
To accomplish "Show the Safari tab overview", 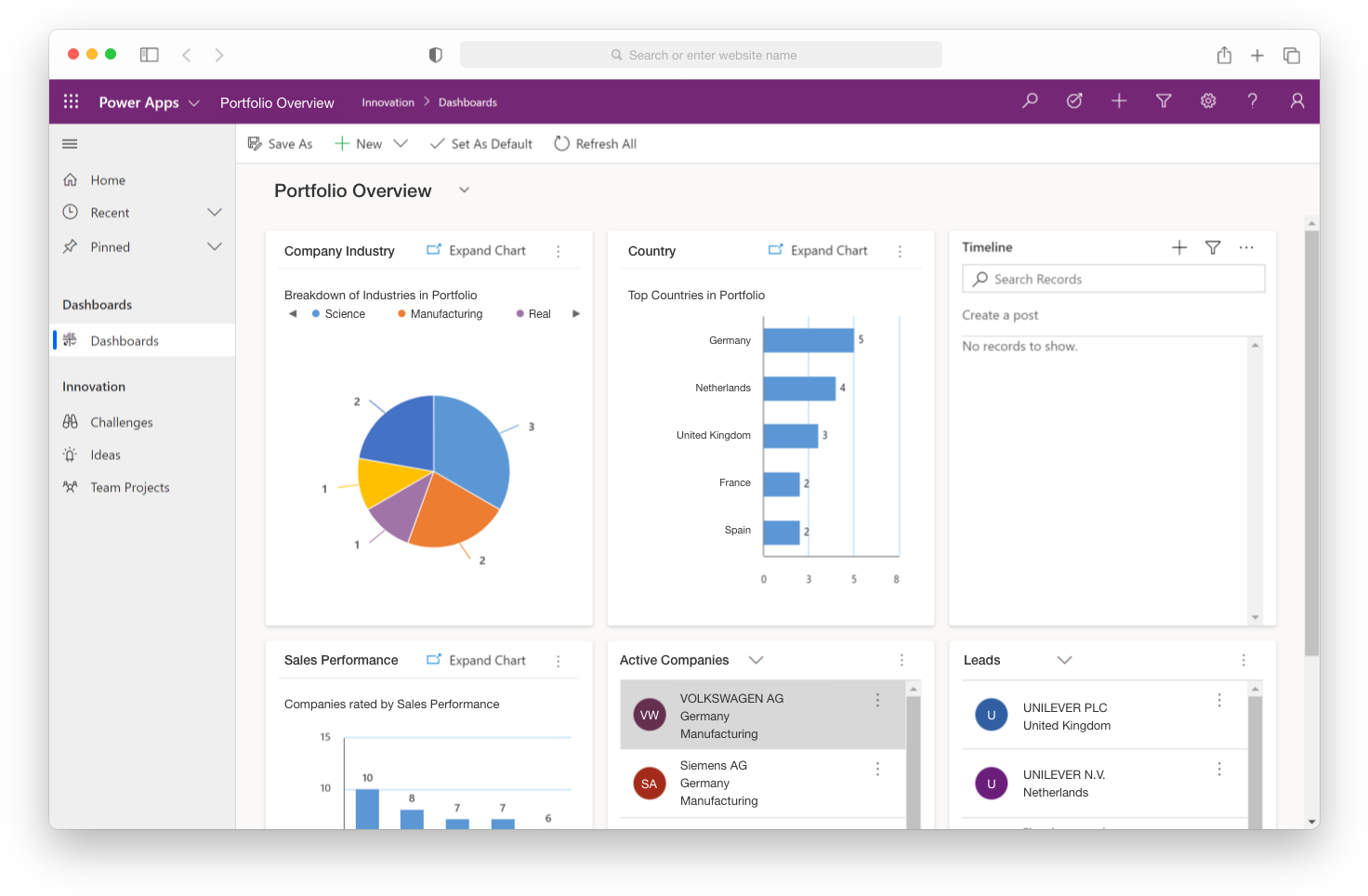I will pyautogui.click(x=1292, y=55).
